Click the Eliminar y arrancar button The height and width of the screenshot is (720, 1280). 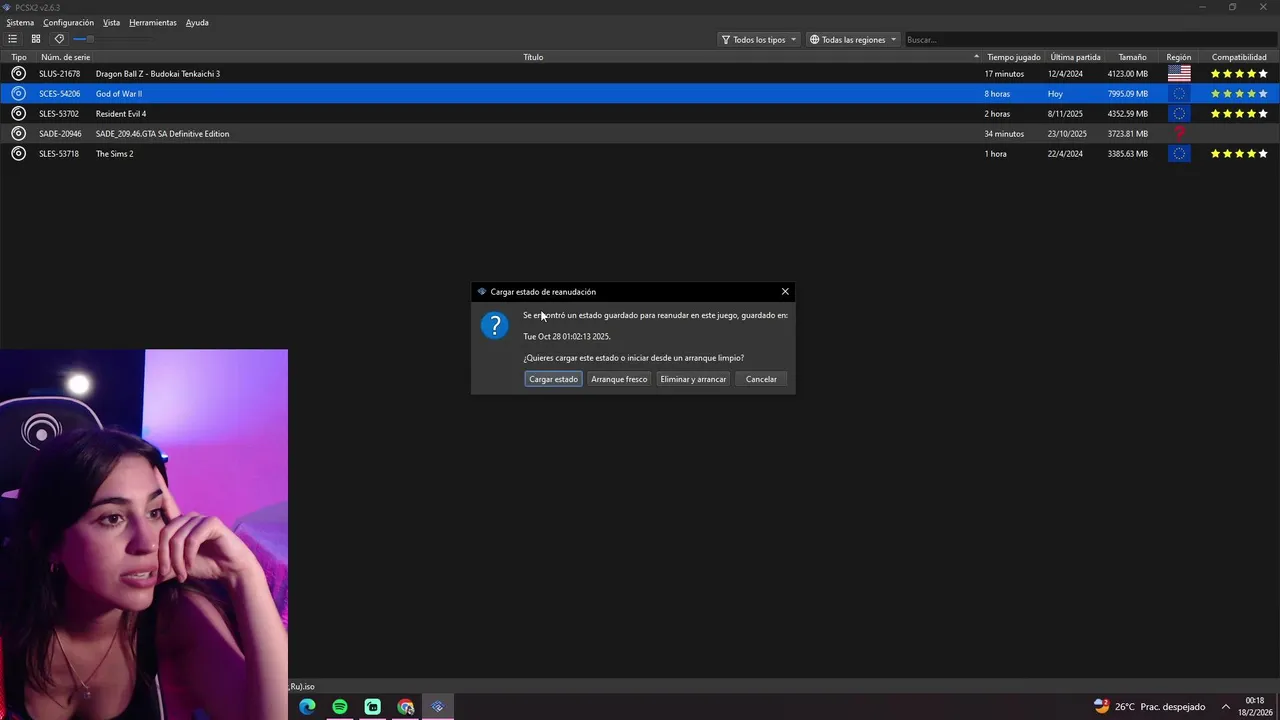pyautogui.click(x=693, y=379)
